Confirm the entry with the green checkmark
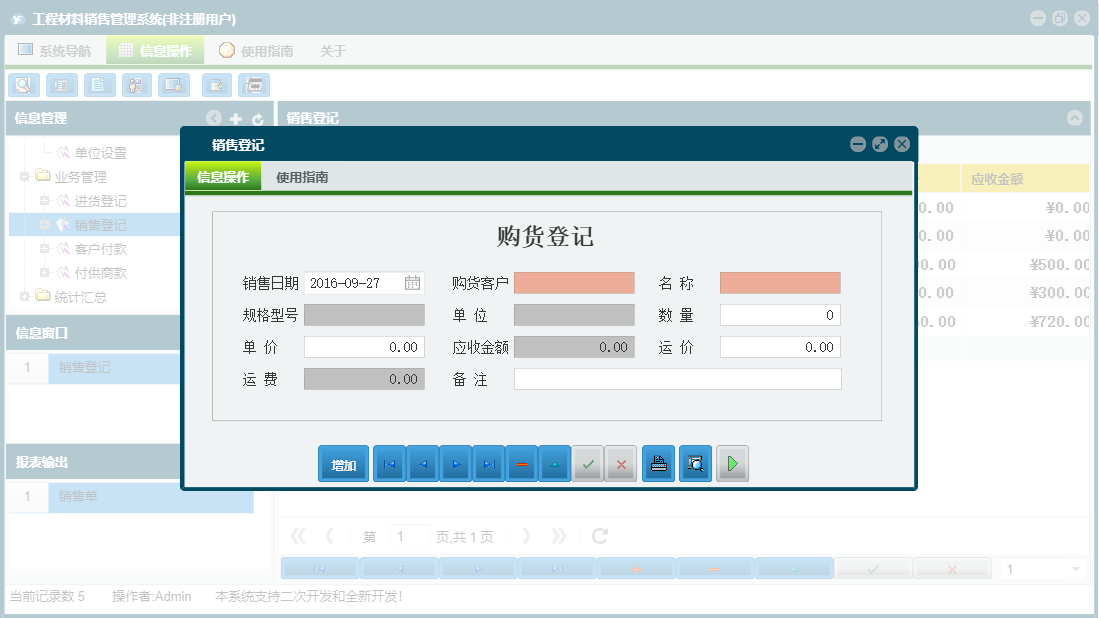The image size is (1099, 618). click(x=588, y=463)
